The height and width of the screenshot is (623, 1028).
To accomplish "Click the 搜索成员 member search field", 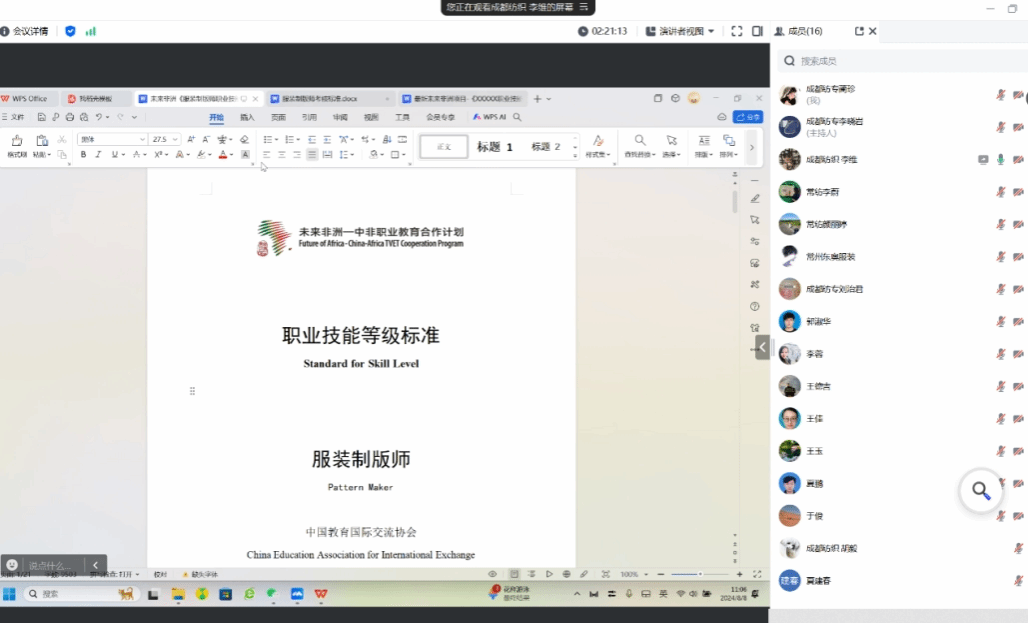I will [900, 61].
